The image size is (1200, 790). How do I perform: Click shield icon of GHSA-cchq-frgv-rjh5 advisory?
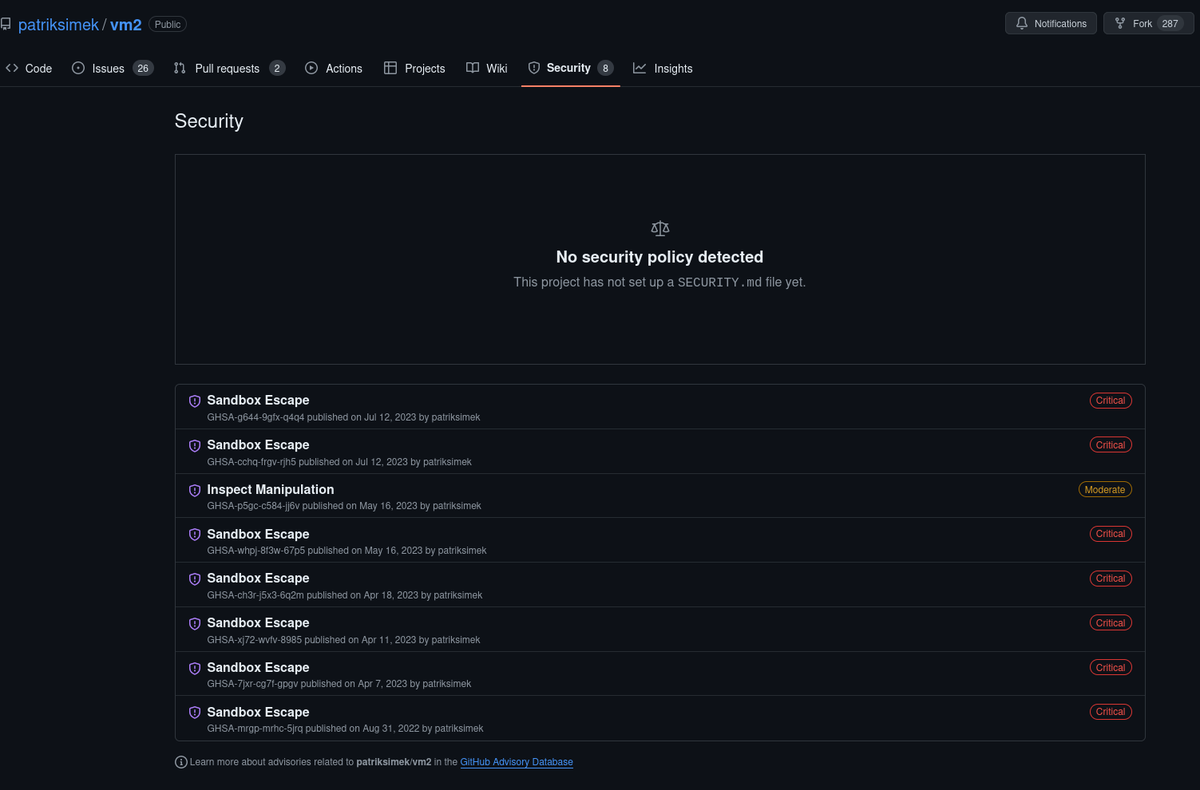pos(195,446)
